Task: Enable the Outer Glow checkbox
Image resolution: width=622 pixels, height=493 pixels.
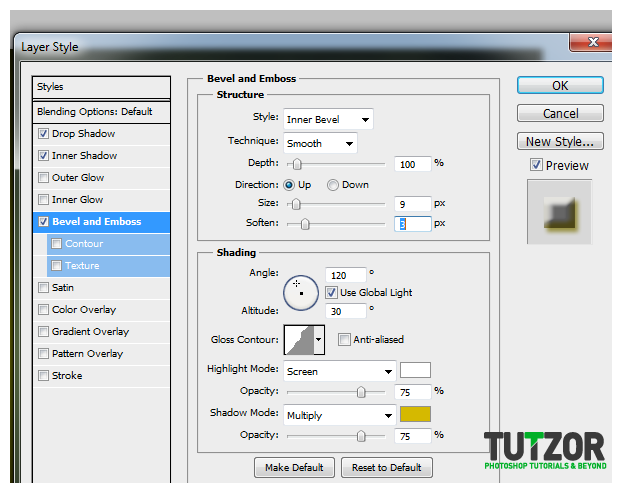Action: tap(43, 177)
